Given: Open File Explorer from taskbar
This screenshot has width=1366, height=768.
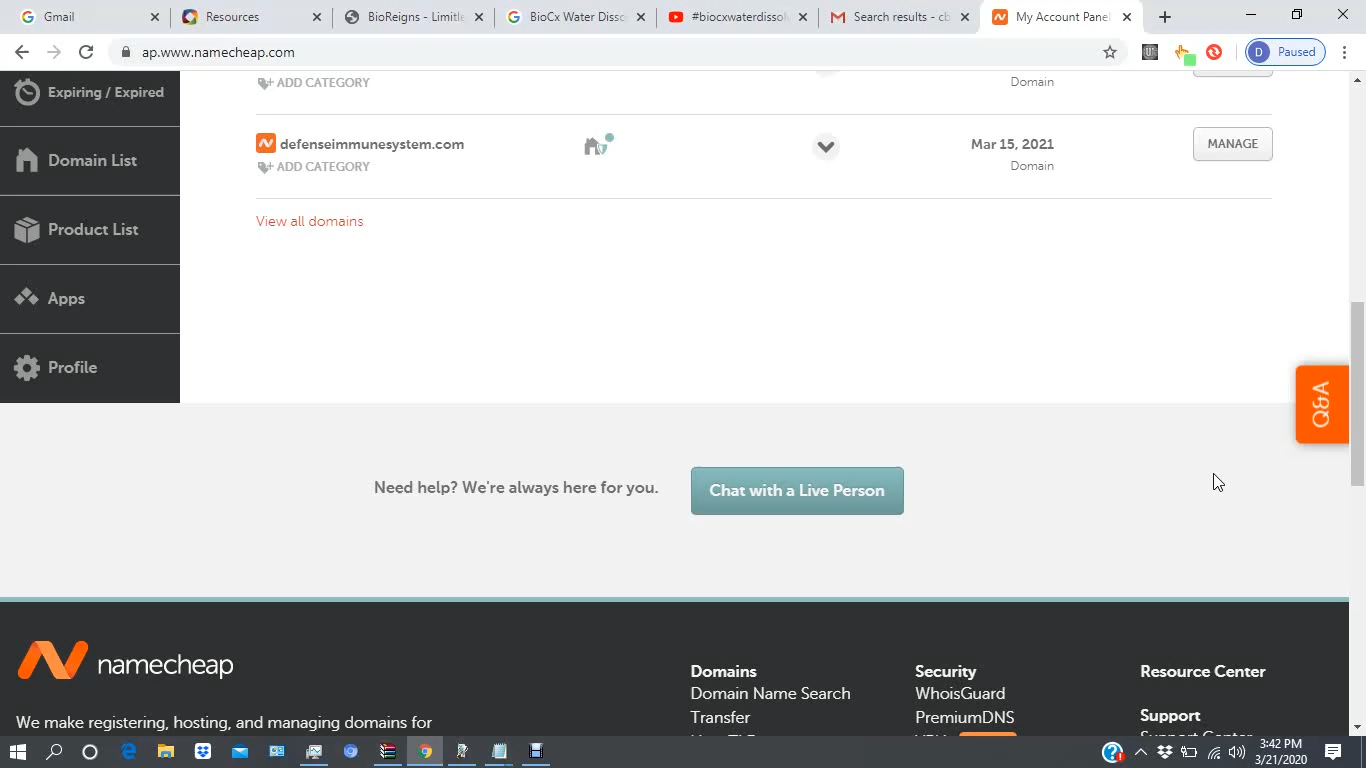Looking at the screenshot, I should point(166,751).
